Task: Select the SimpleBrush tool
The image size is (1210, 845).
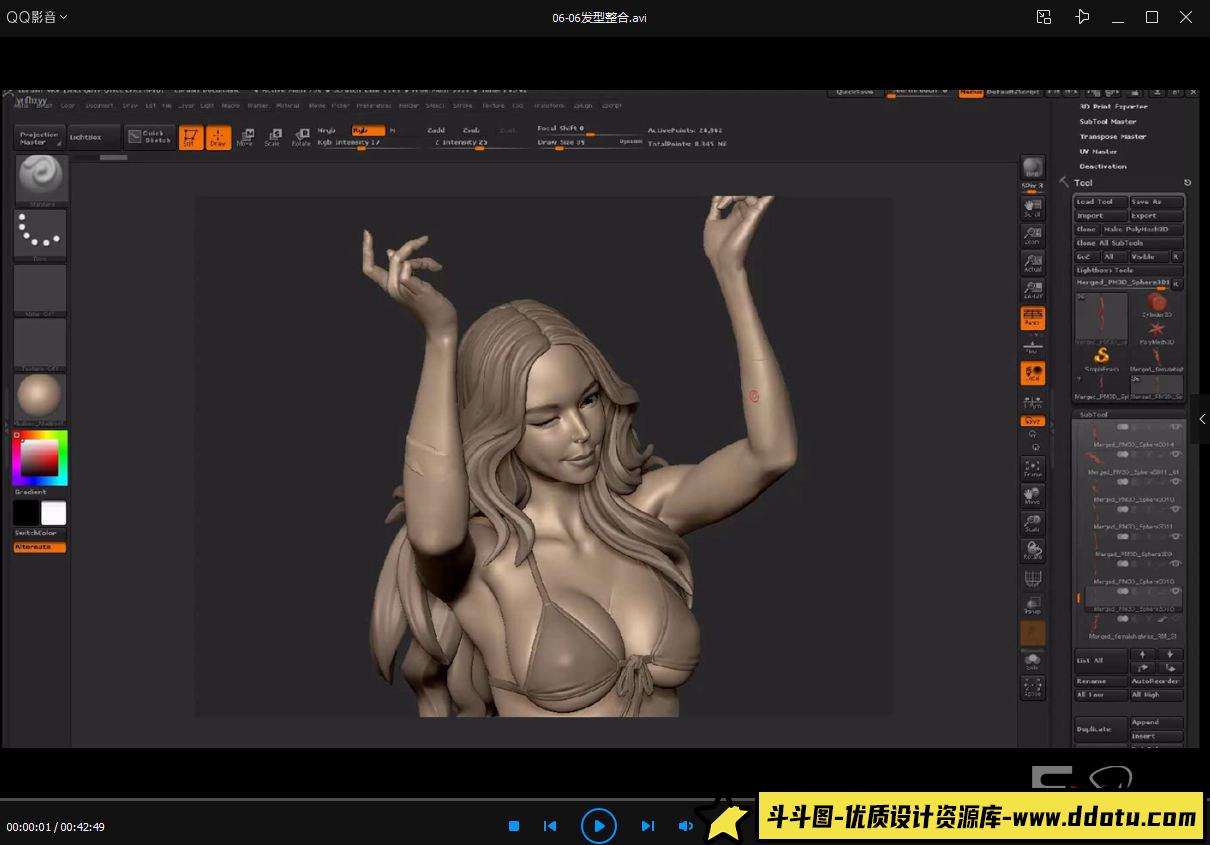Action: point(1101,359)
